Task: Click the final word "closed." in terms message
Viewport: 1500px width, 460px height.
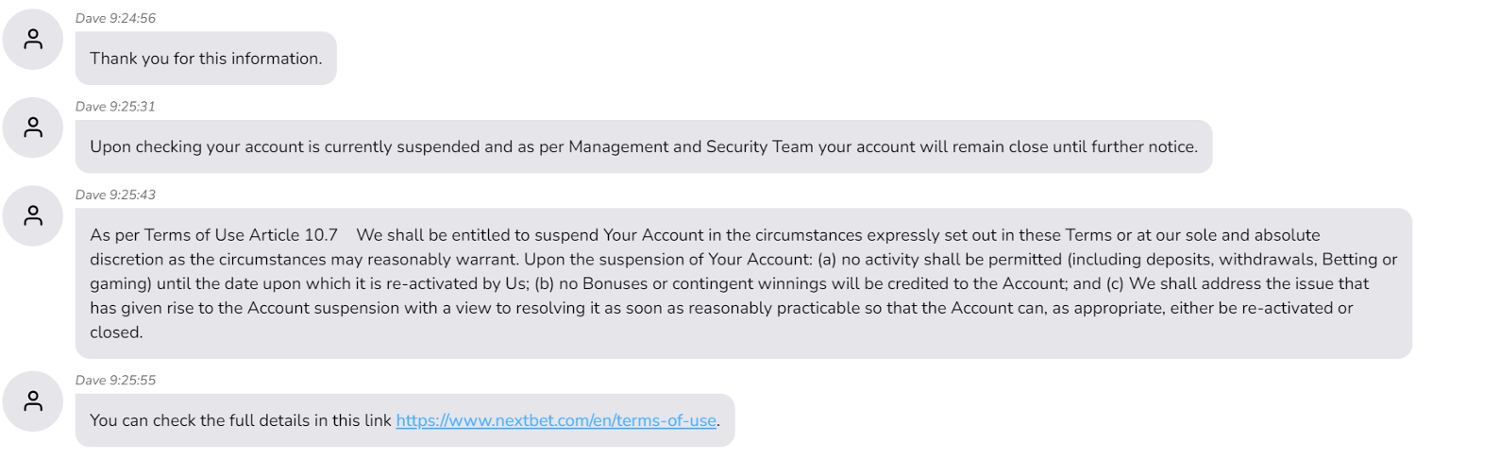Action: pos(117,332)
